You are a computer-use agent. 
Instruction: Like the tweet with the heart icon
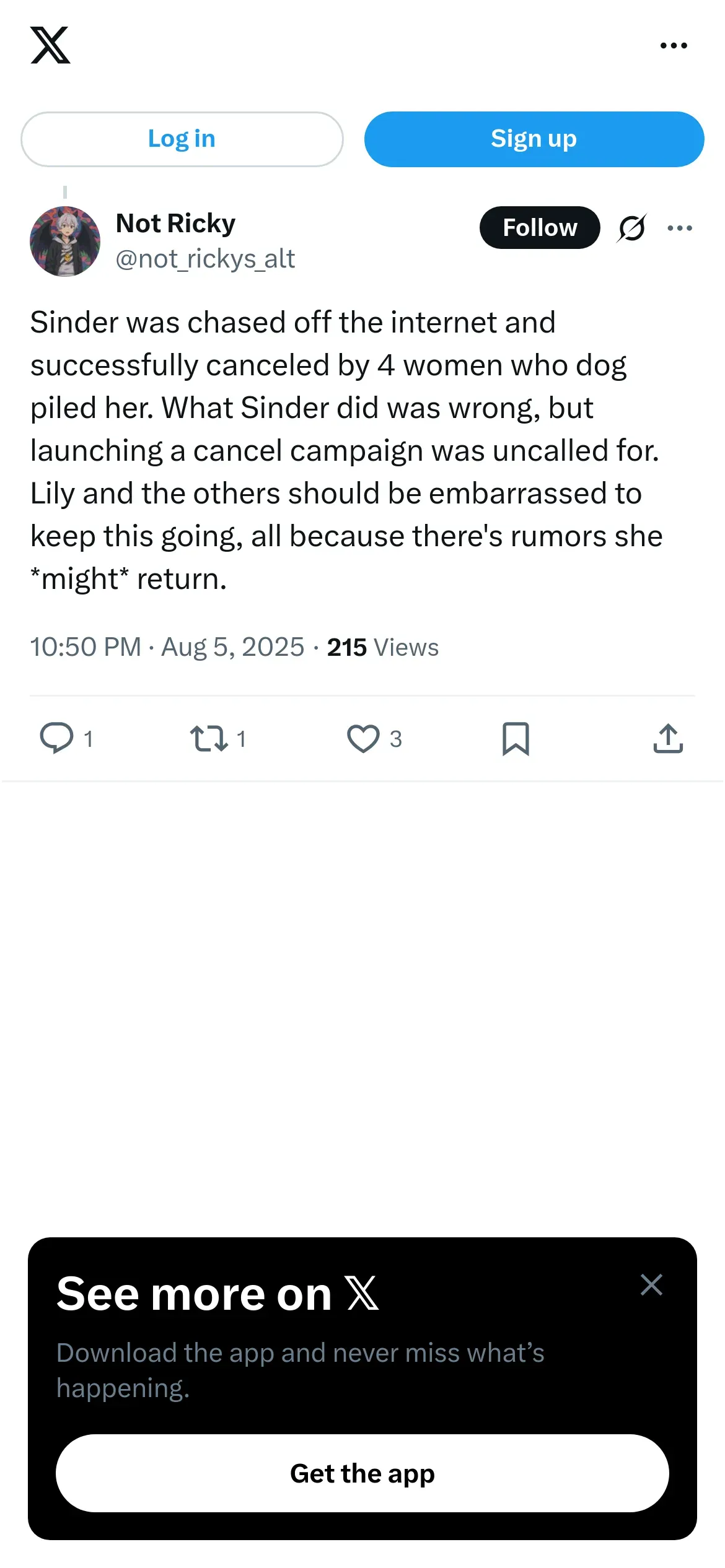pyautogui.click(x=363, y=738)
